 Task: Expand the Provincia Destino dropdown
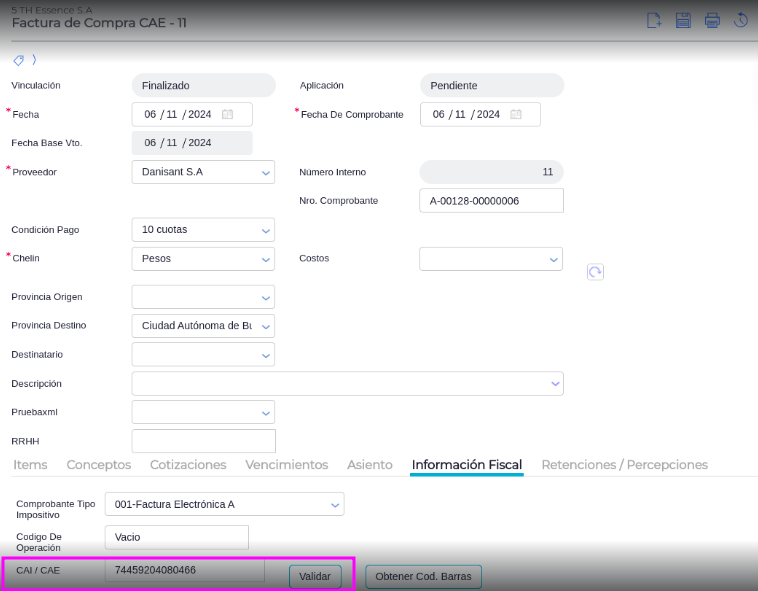click(x=266, y=326)
